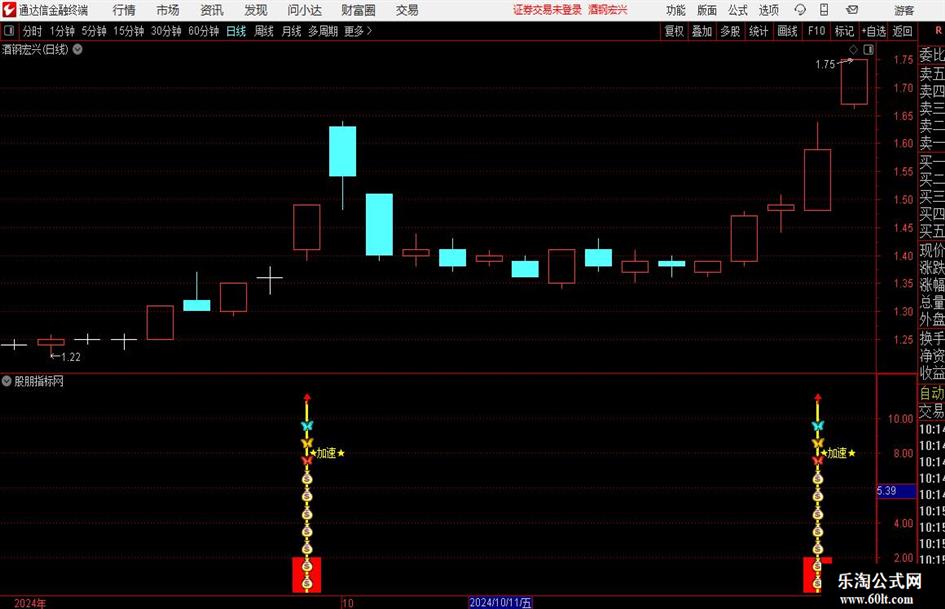This screenshot has height=609, width=945.
Task: Click the cyan butterfly icon on right indicator
Action: coord(818,426)
